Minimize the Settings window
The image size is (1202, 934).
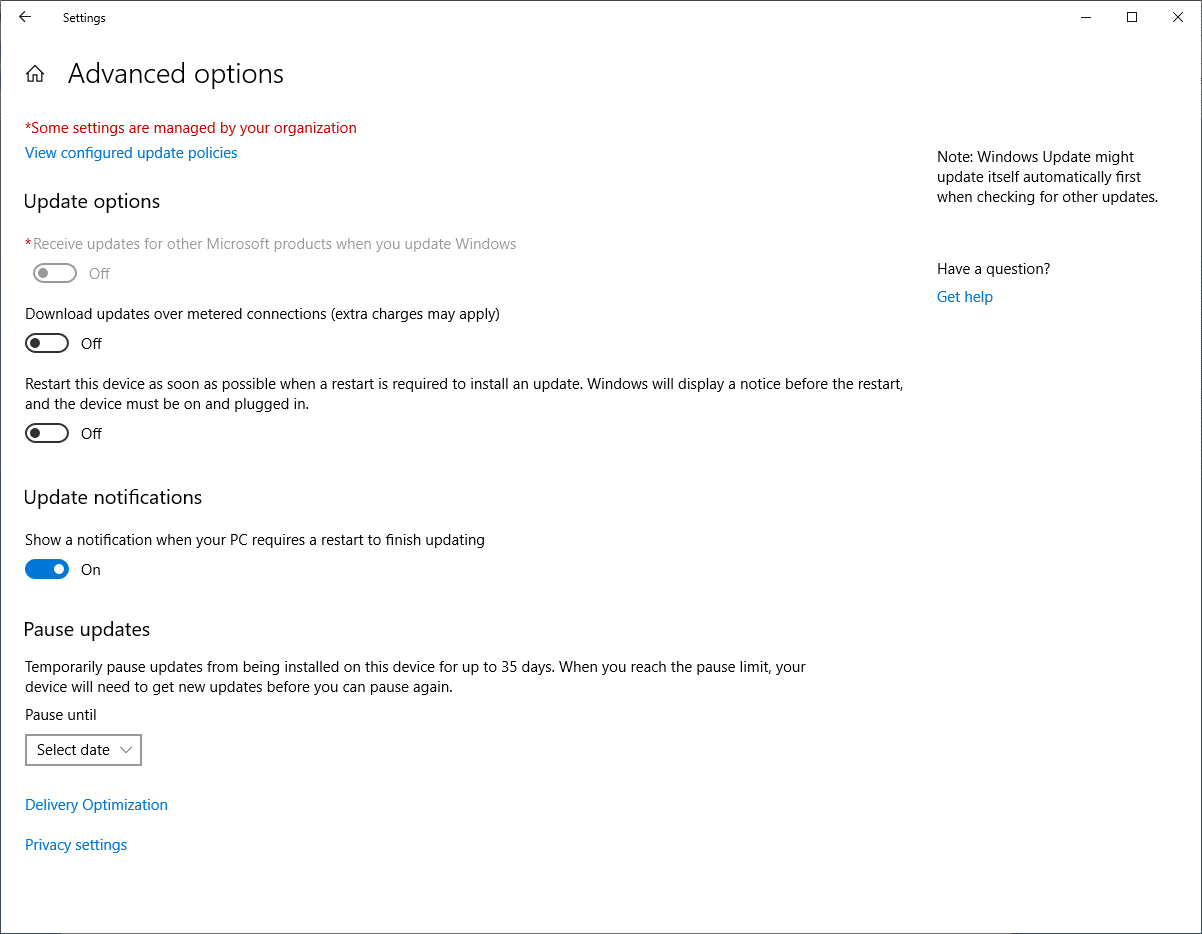tap(1086, 17)
